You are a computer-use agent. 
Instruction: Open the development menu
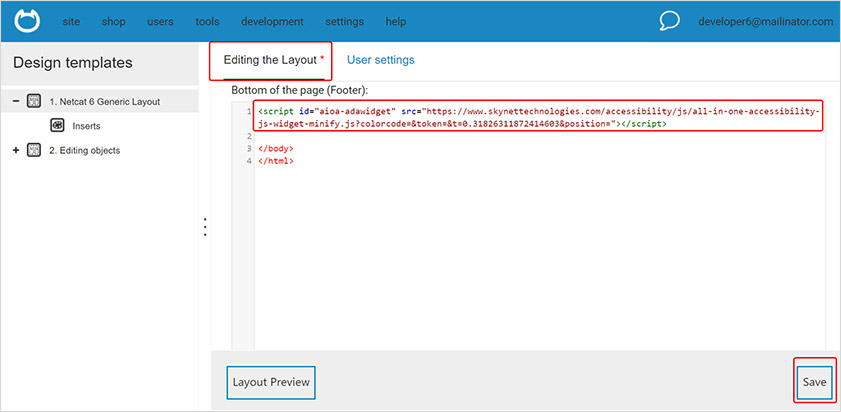pos(272,21)
